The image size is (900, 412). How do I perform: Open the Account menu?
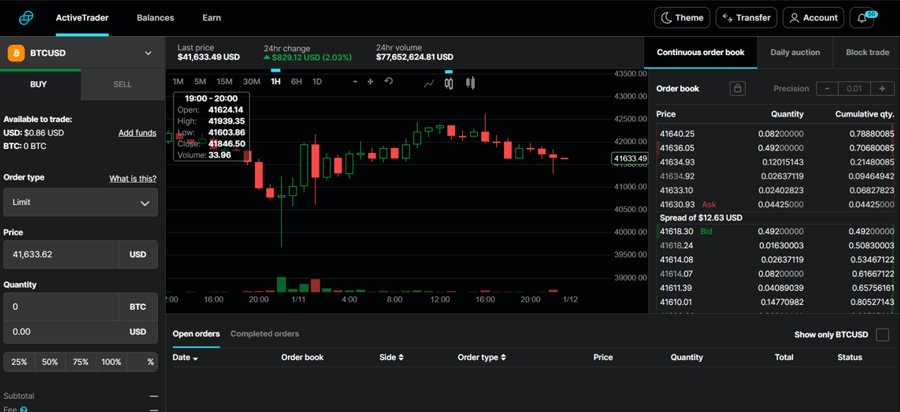coord(813,18)
